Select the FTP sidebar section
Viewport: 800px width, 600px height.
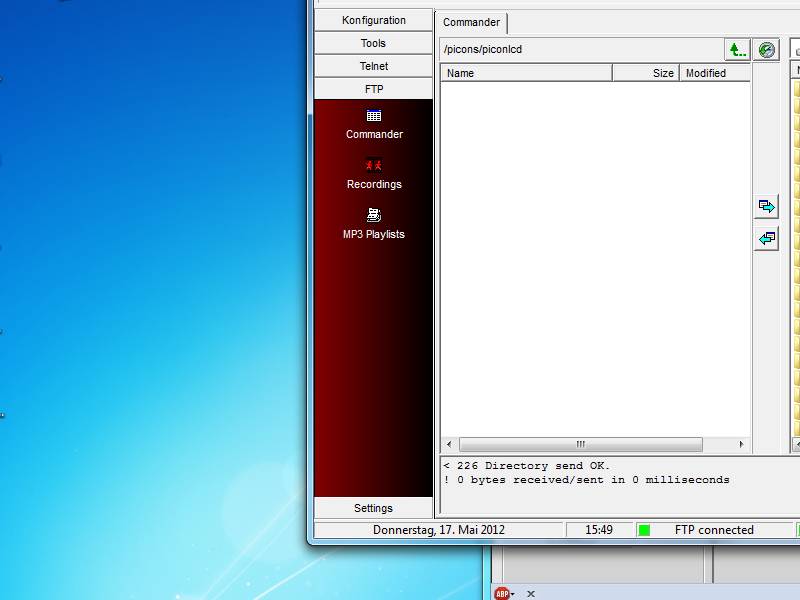(374, 89)
